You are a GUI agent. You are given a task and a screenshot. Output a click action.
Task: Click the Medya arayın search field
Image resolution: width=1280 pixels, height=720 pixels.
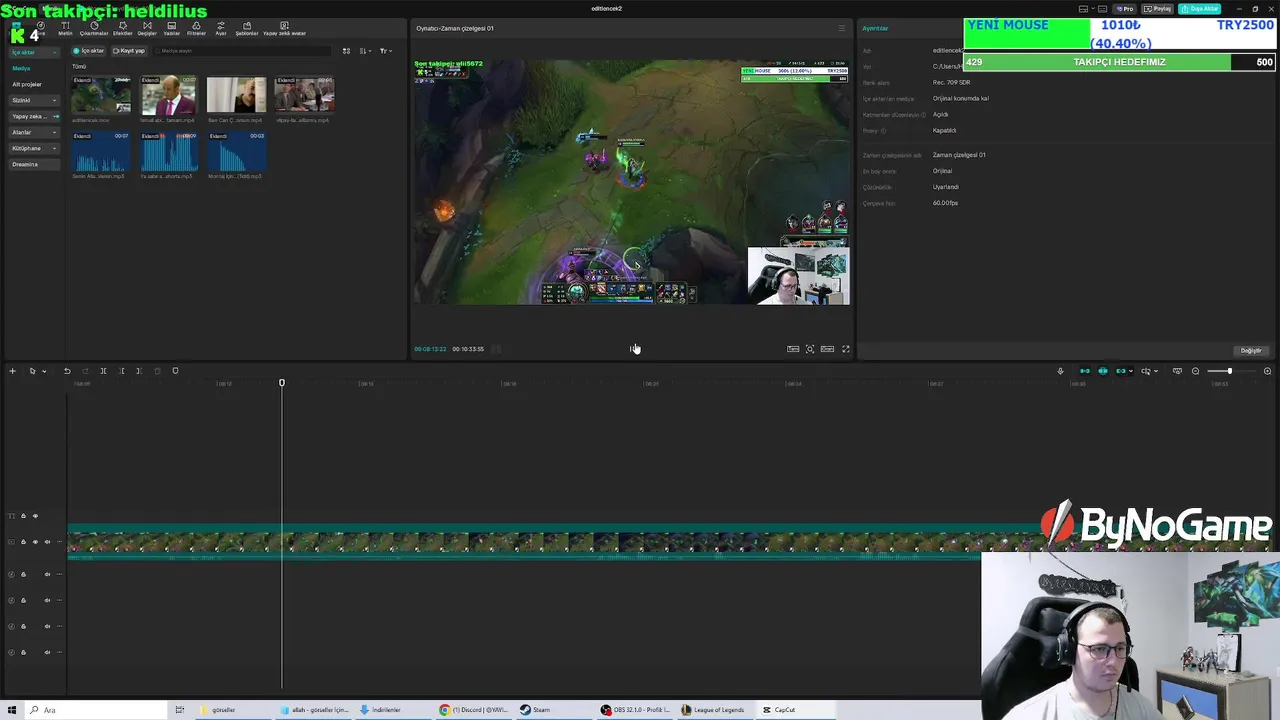240,51
